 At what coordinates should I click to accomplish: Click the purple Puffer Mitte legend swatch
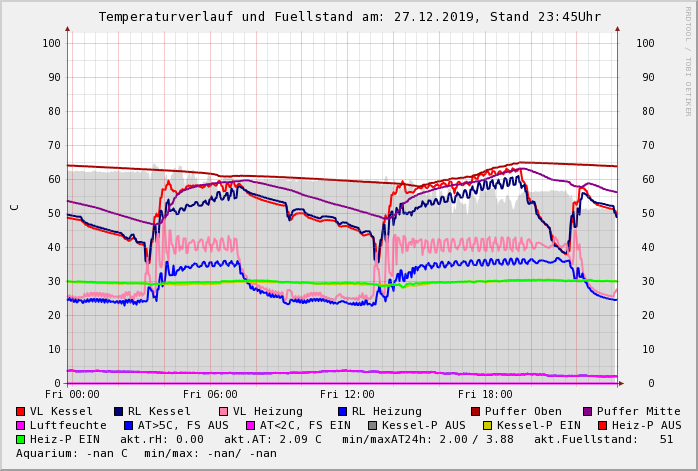tap(588, 411)
